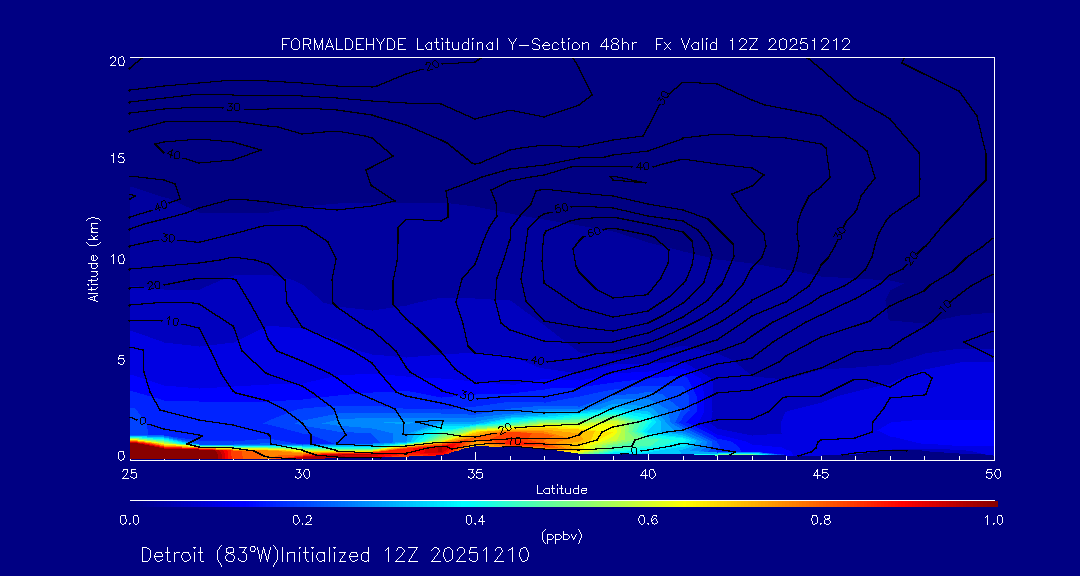Click the 0.6 colorbar tick label
The image size is (1080, 576).
(648, 520)
